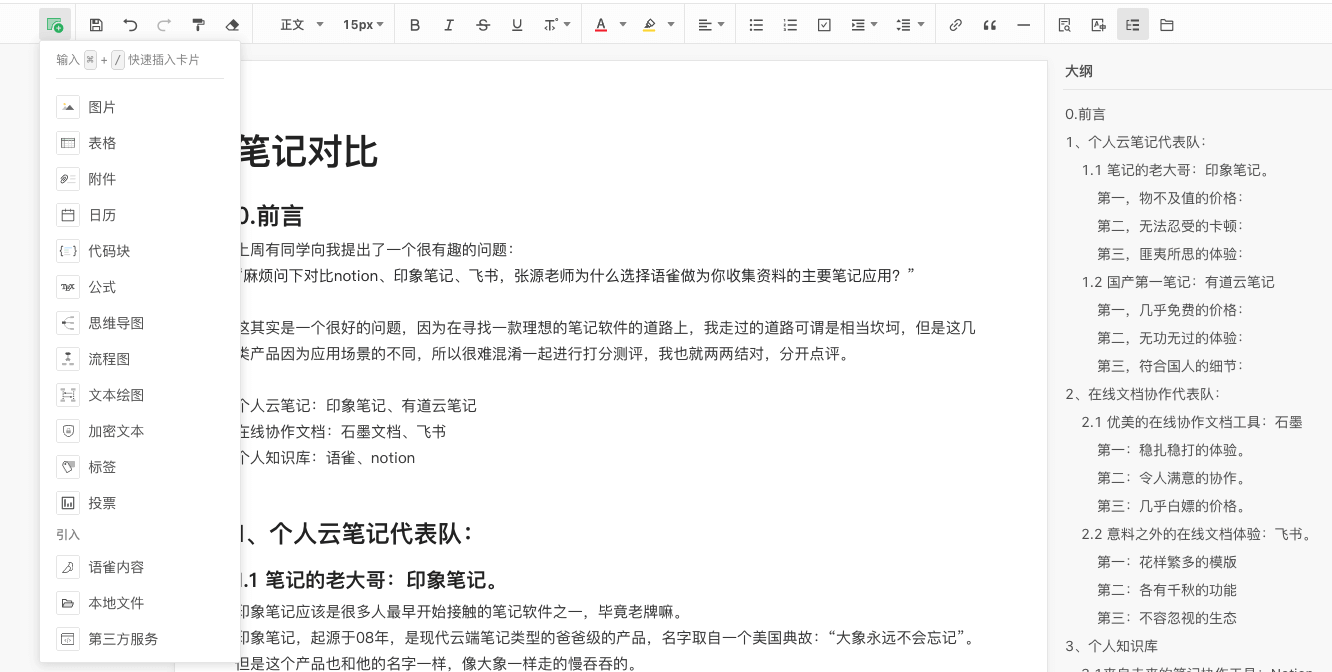Screen dimensions: 1332x672
Task: Toggle italic formatting
Action: coord(449,25)
